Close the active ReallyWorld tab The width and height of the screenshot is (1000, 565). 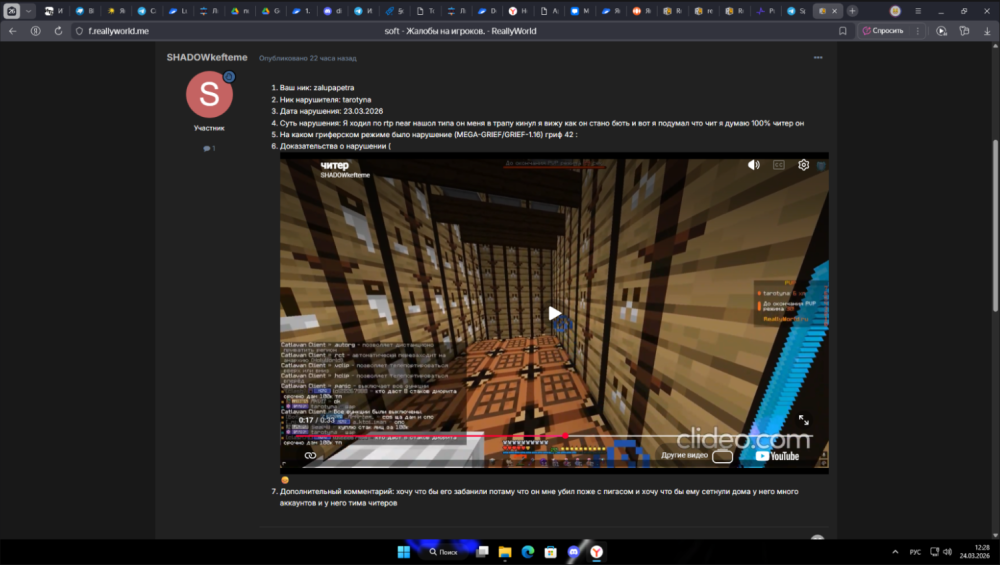click(834, 11)
